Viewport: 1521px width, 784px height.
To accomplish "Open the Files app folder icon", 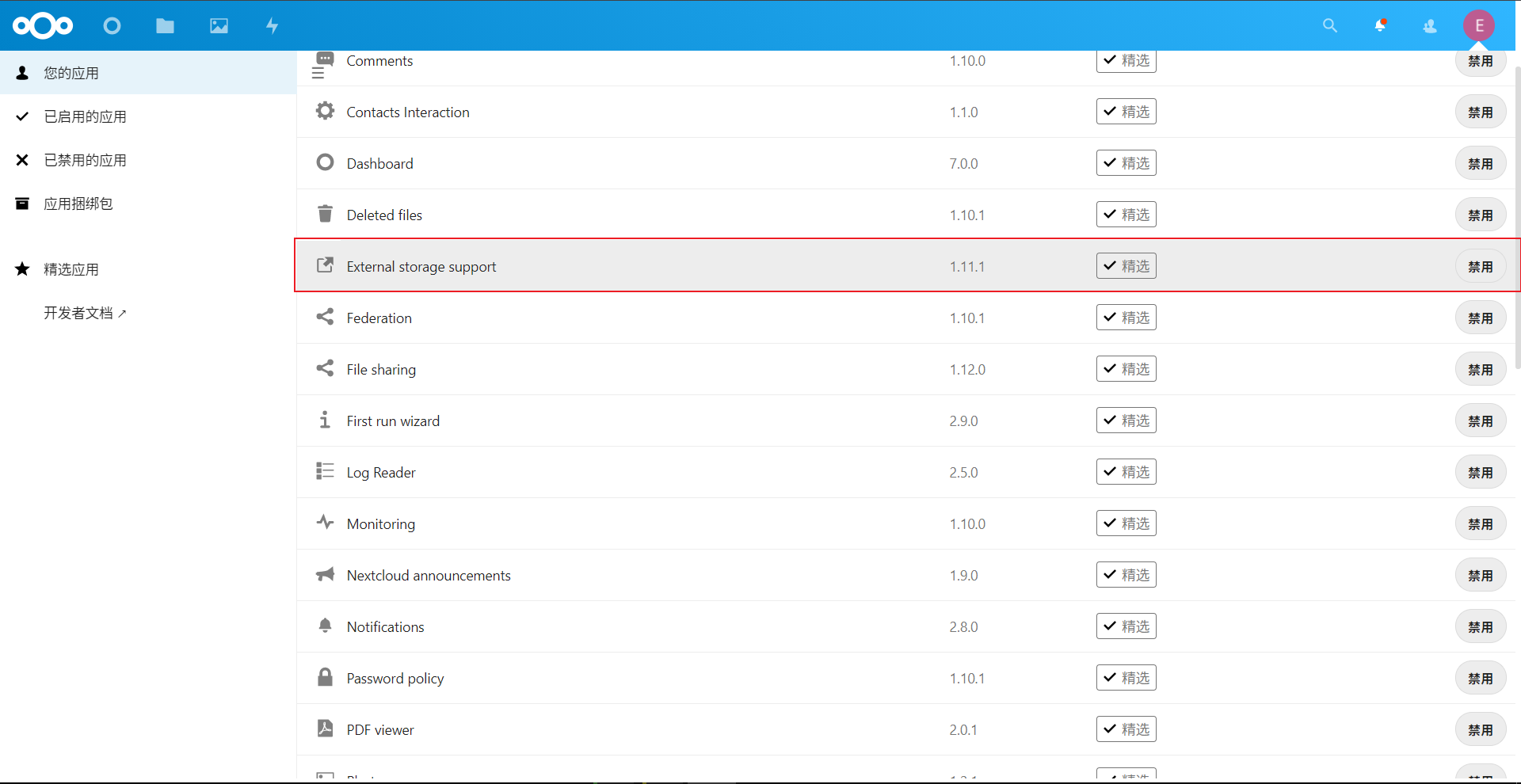I will (x=165, y=26).
